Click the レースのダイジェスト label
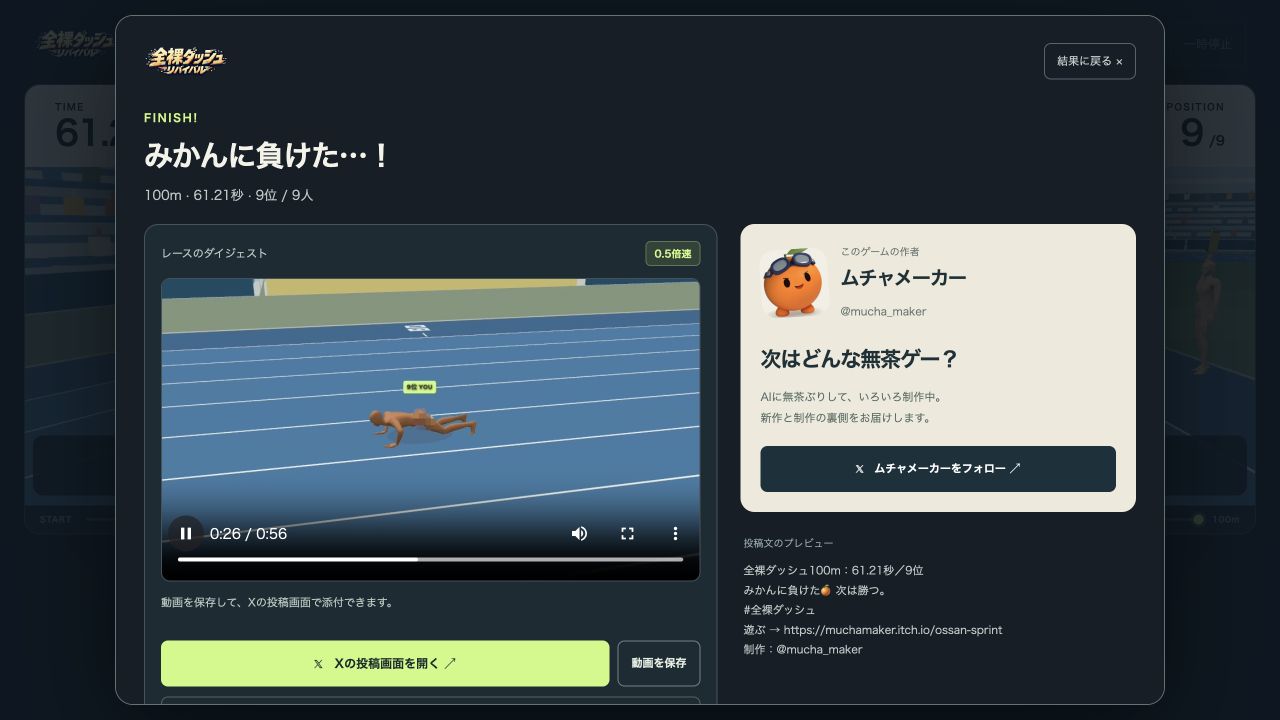 (x=214, y=254)
